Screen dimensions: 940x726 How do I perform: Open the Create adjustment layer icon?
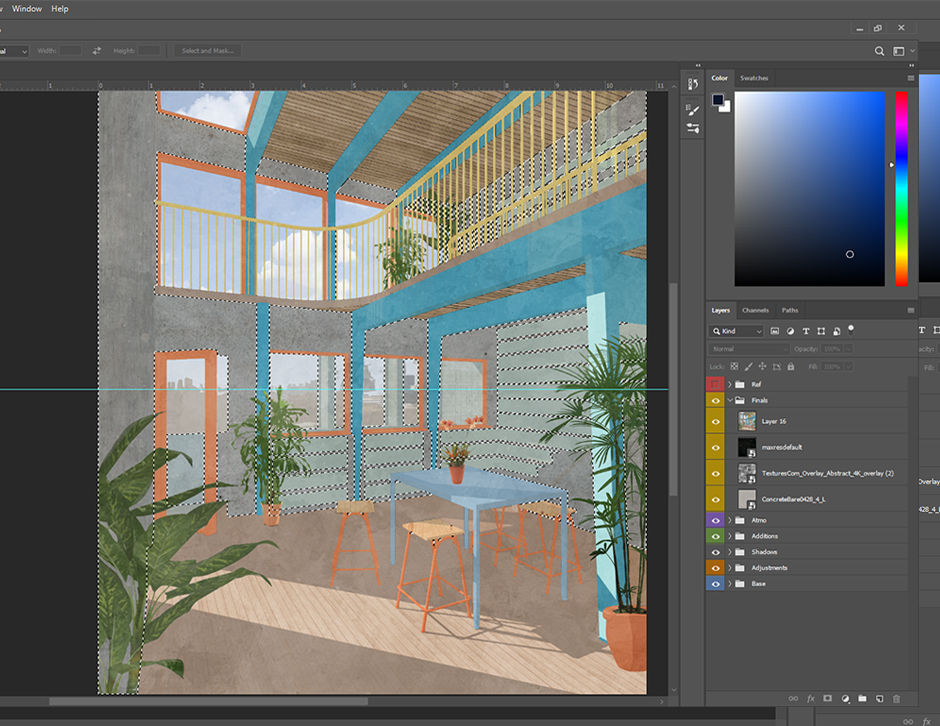[845, 698]
